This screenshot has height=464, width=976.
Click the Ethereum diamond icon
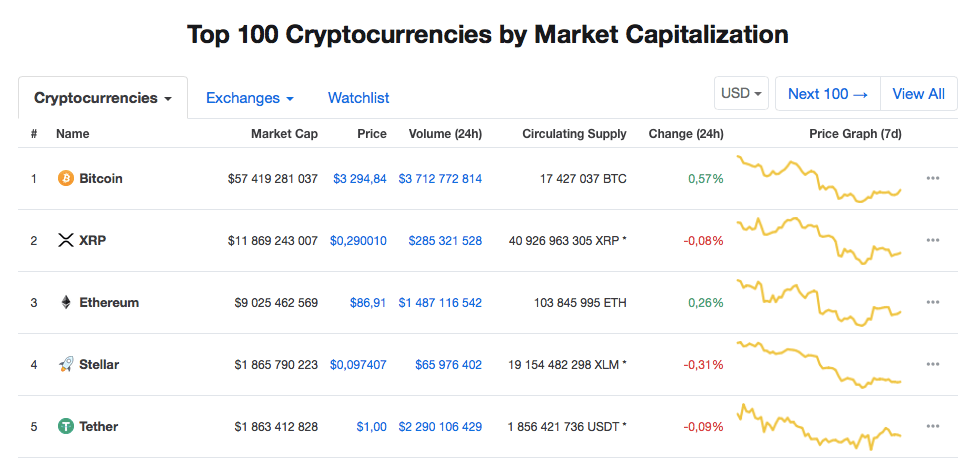point(65,303)
